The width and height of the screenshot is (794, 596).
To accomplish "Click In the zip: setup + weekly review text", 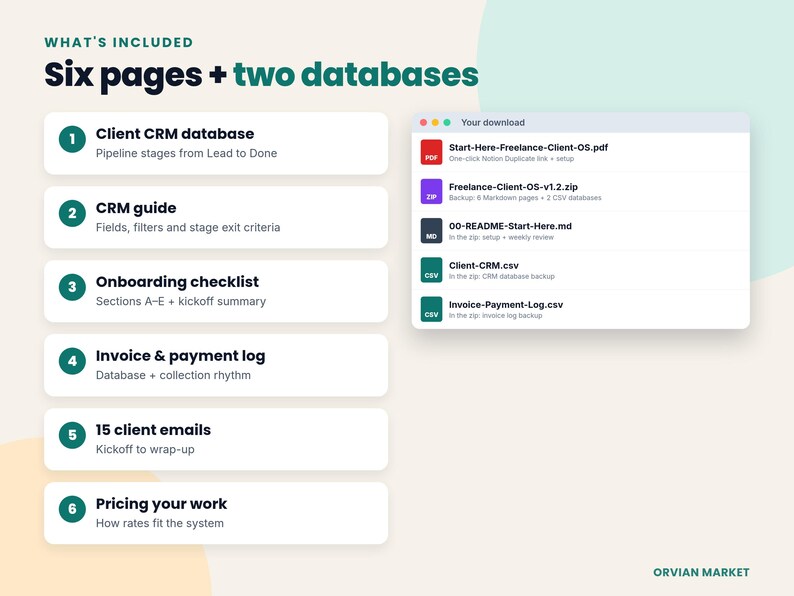I will pyautogui.click(x=501, y=237).
